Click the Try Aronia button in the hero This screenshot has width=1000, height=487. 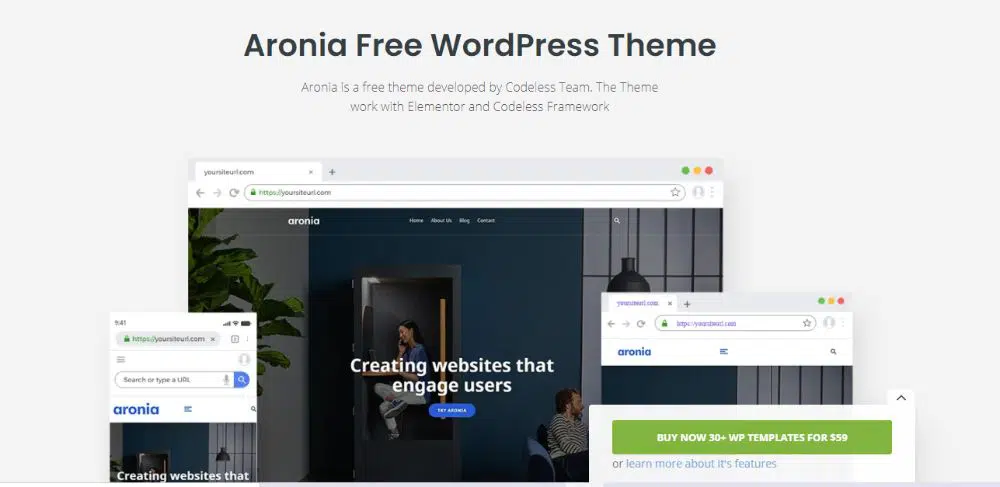pos(451,410)
